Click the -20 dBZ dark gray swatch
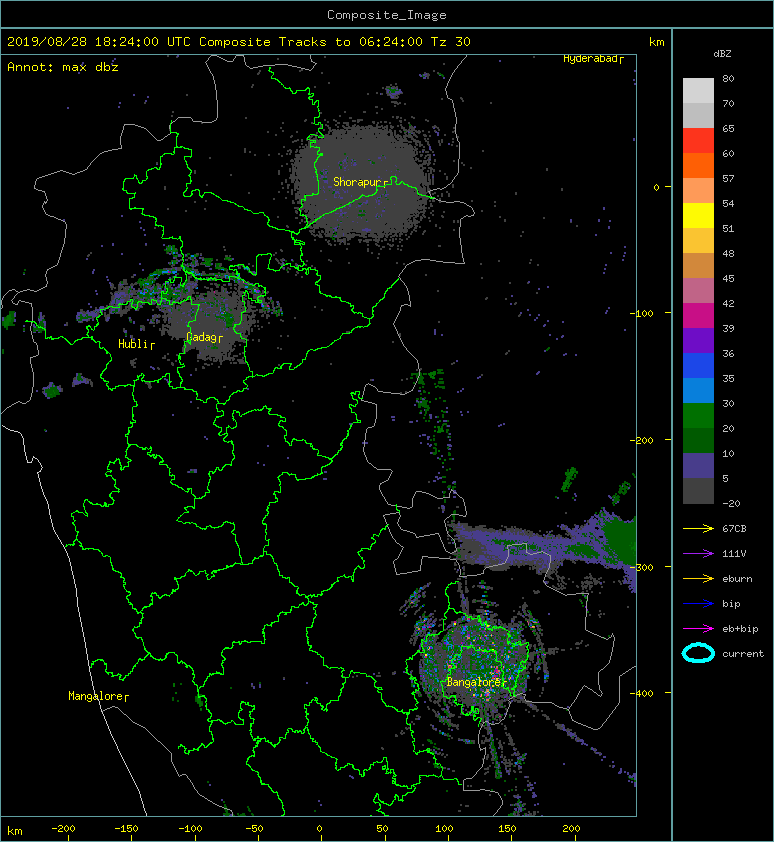This screenshot has width=774, height=842. click(698, 490)
